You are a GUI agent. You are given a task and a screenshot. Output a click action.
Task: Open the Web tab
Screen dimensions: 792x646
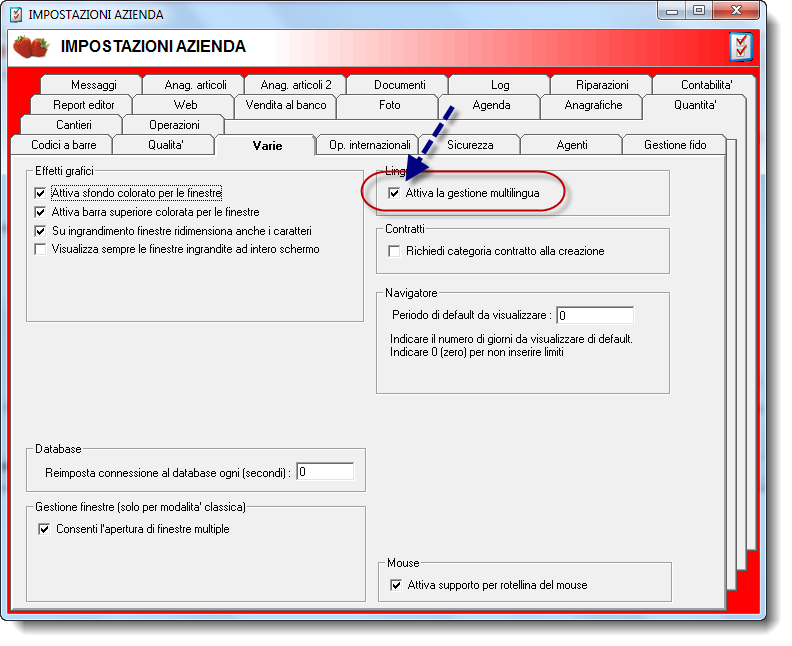tap(185, 105)
